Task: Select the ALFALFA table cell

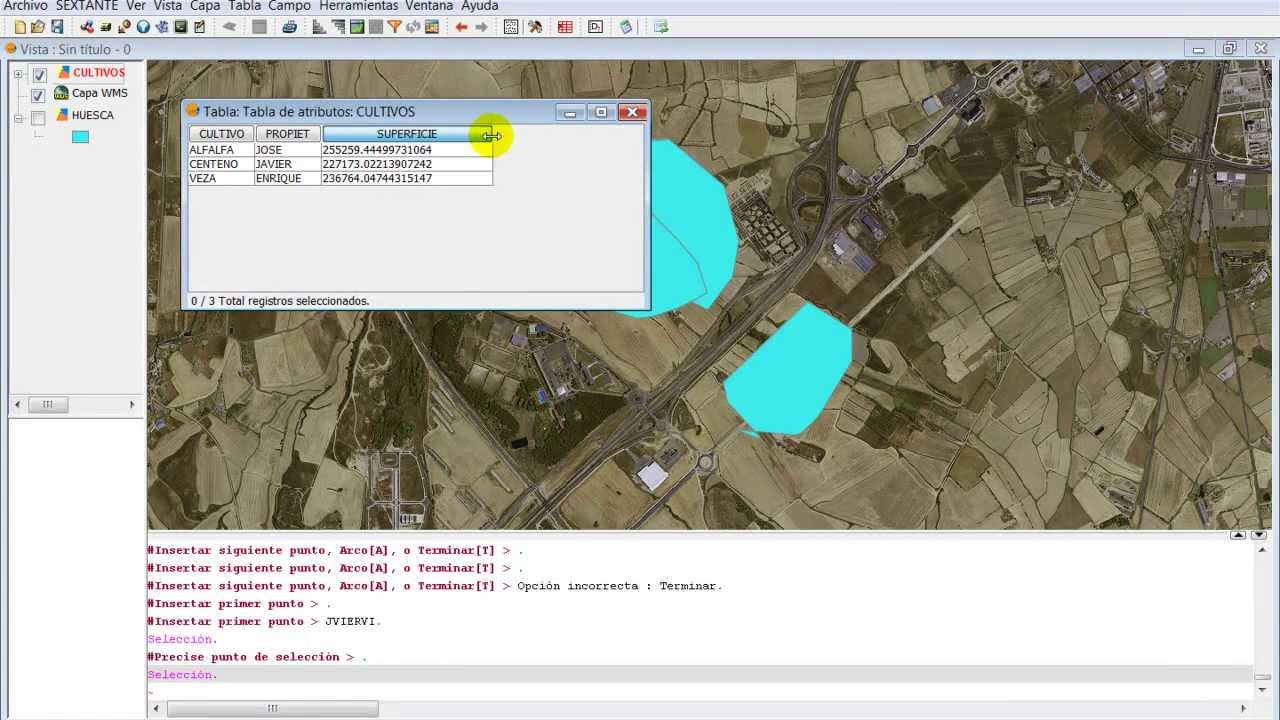Action: (x=222, y=150)
